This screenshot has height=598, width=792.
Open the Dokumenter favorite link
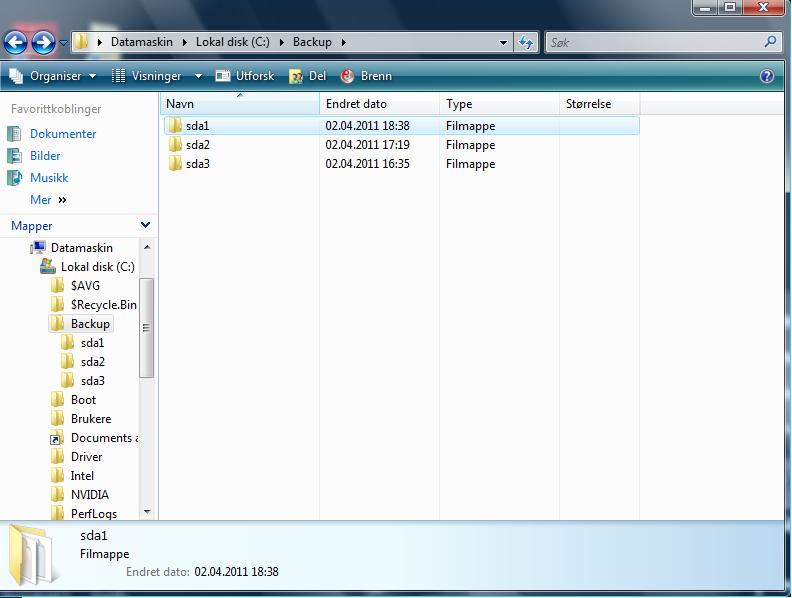[x=63, y=134]
